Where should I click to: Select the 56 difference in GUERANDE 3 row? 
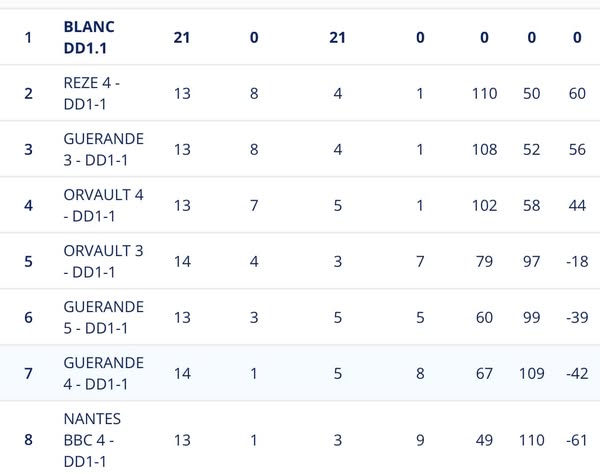(x=577, y=149)
